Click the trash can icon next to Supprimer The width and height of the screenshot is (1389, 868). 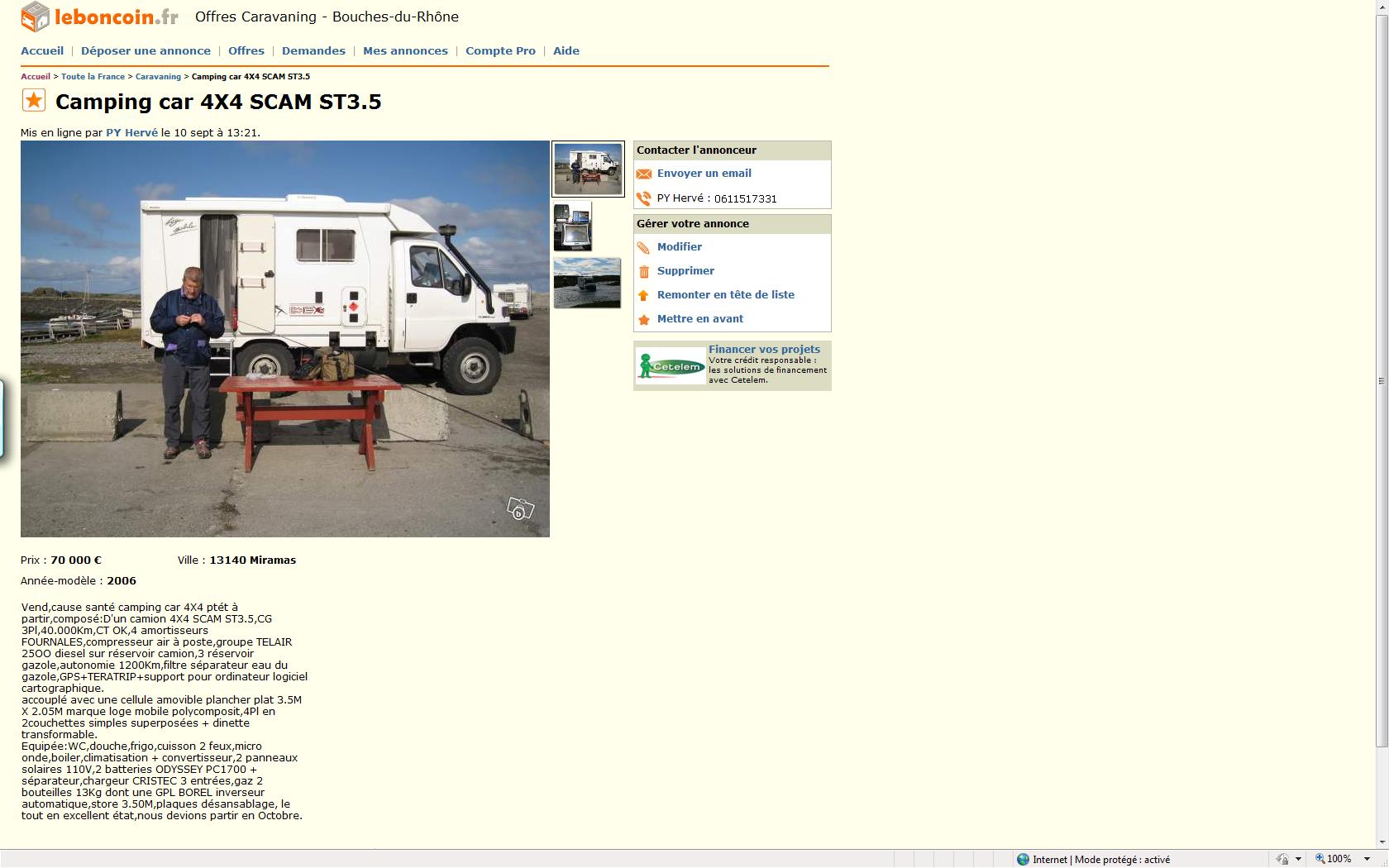(x=644, y=271)
